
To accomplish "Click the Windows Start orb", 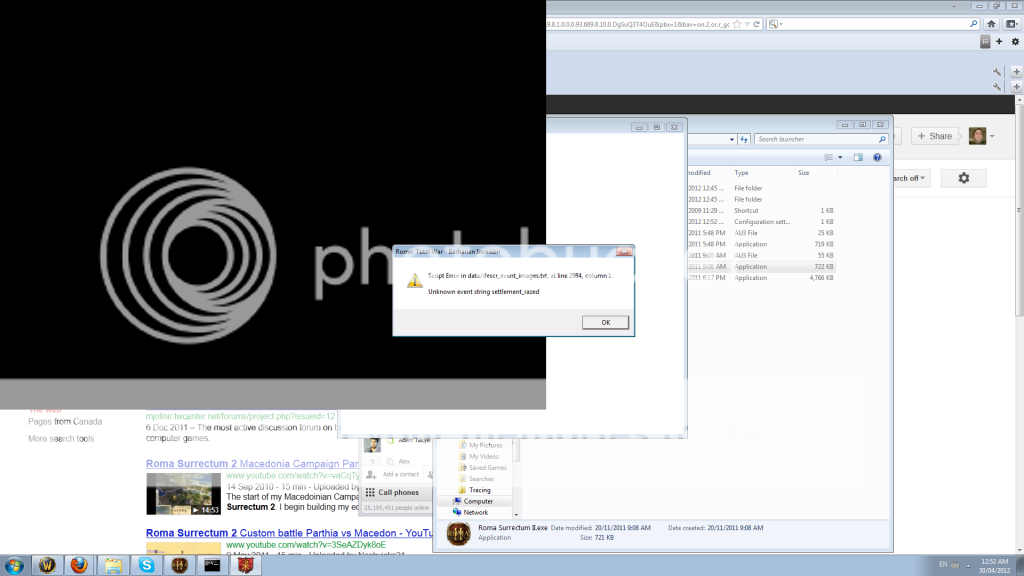I will click(13, 565).
